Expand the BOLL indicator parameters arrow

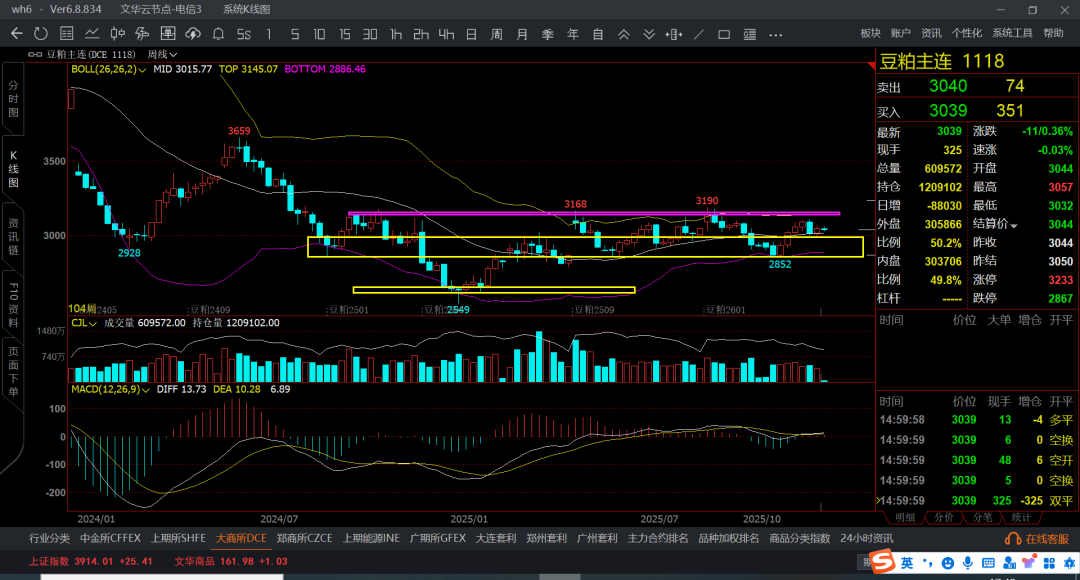pyautogui.click(x=143, y=70)
